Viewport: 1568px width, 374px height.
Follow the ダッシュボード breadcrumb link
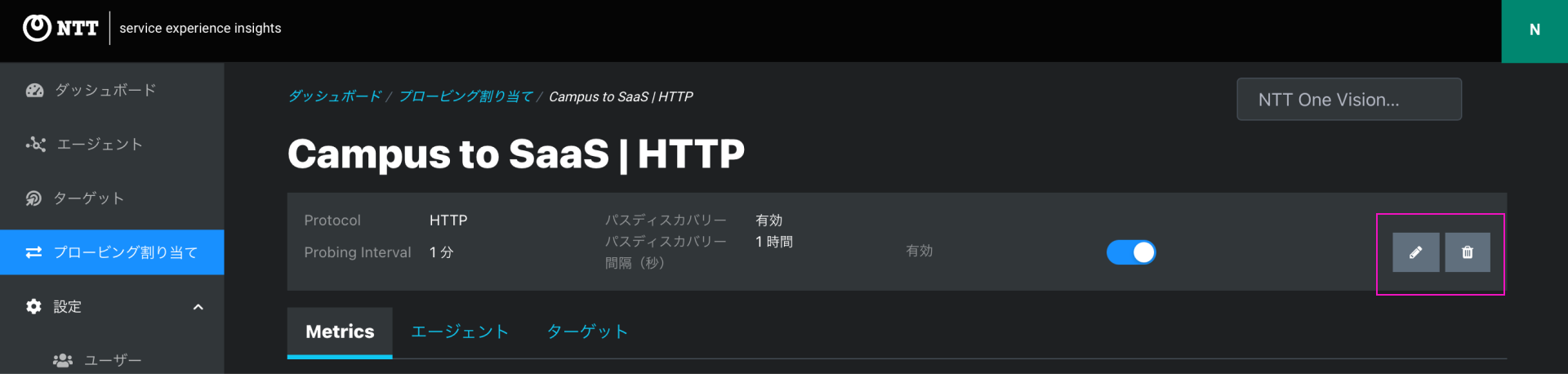335,96
